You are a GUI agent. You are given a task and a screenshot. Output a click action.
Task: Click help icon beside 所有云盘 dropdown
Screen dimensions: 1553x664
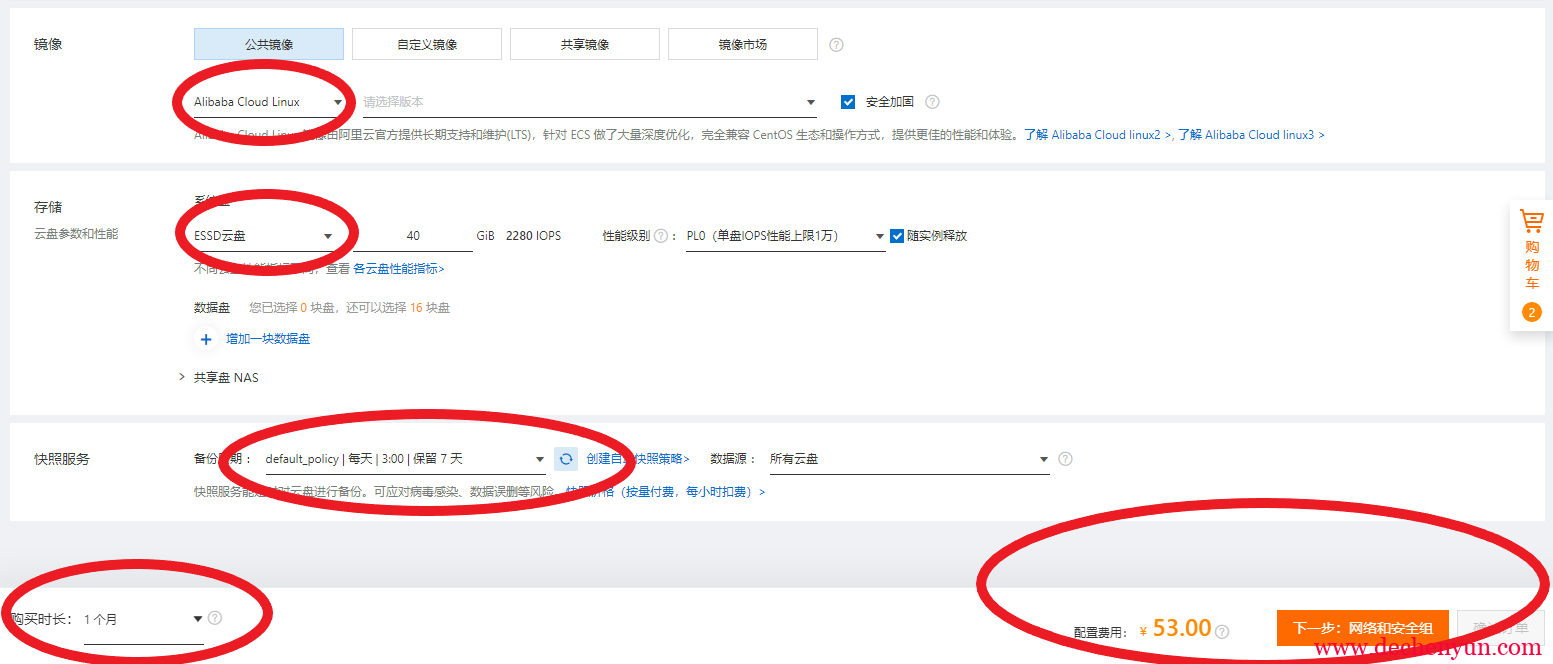[1065, 459]
